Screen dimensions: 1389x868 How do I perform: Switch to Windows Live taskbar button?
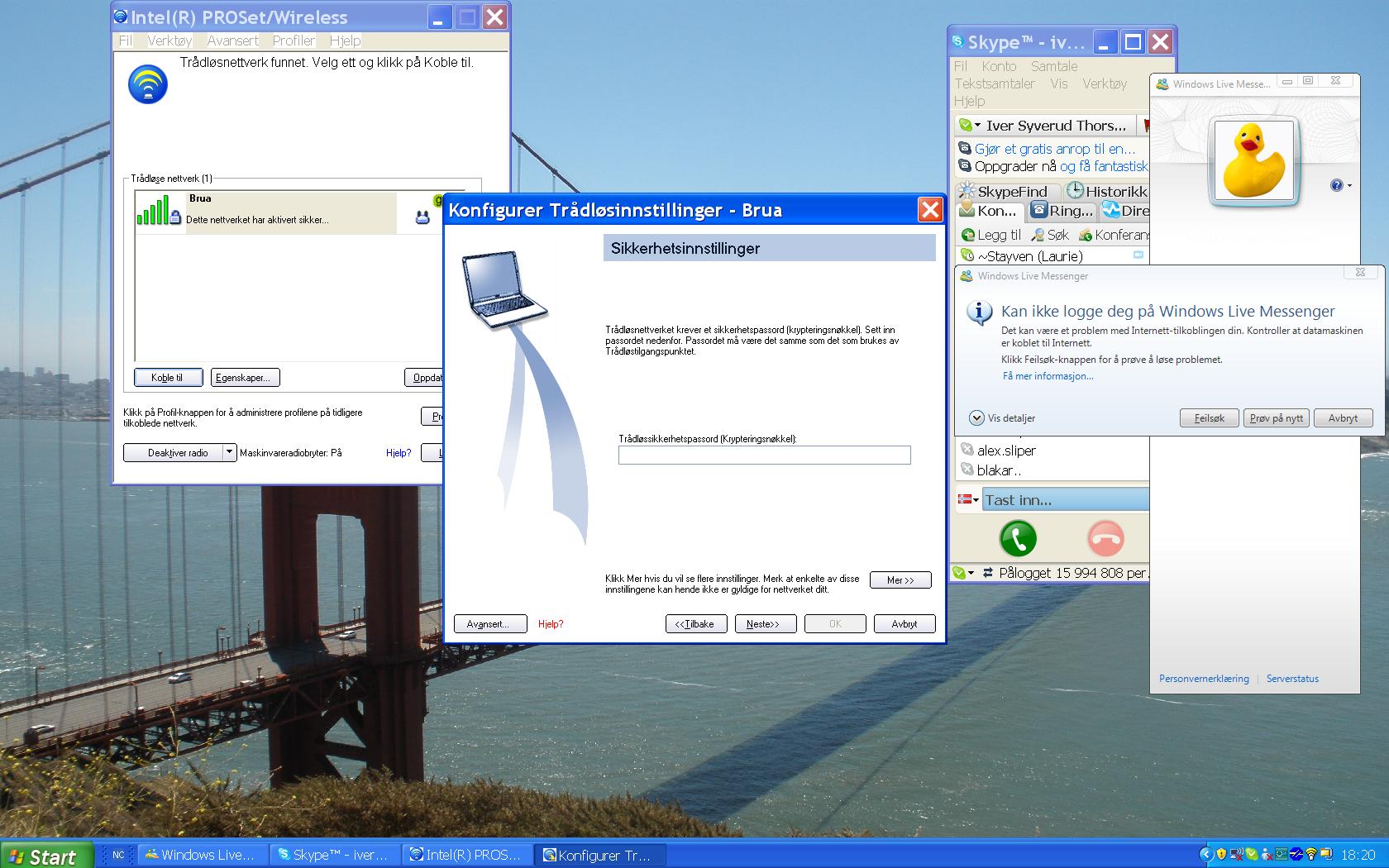point(203,855)
